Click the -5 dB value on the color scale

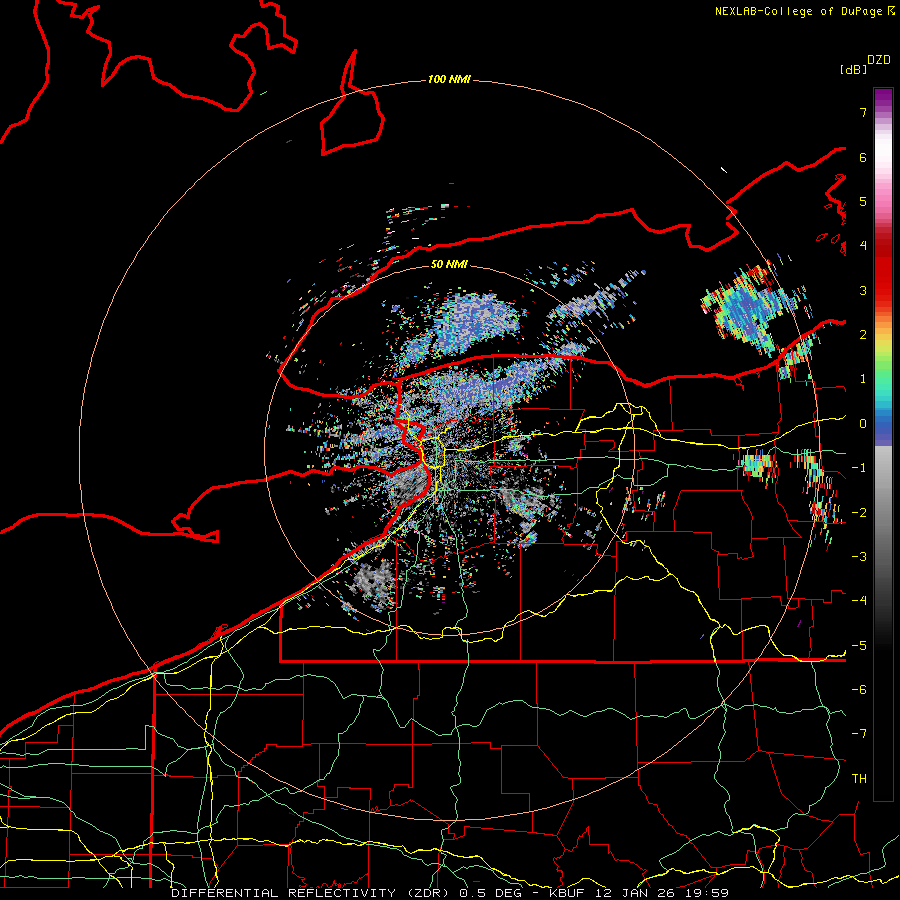[859, 645]
